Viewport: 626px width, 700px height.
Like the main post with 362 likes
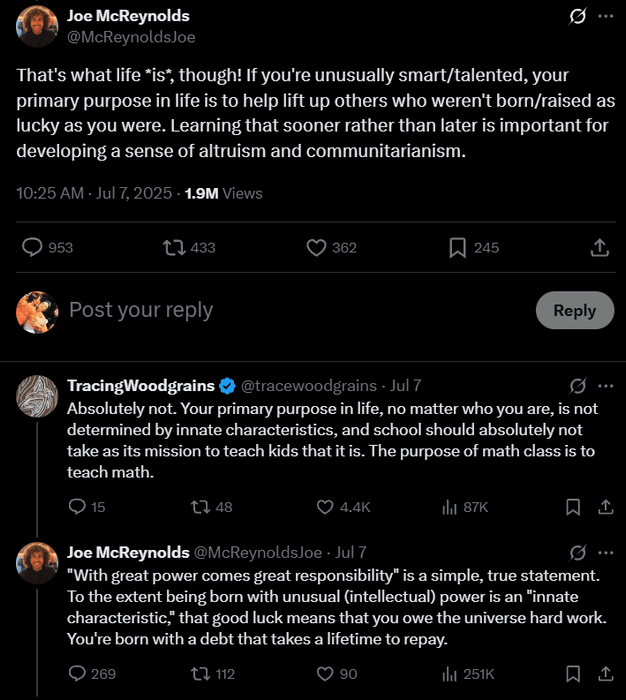[317, 247]
